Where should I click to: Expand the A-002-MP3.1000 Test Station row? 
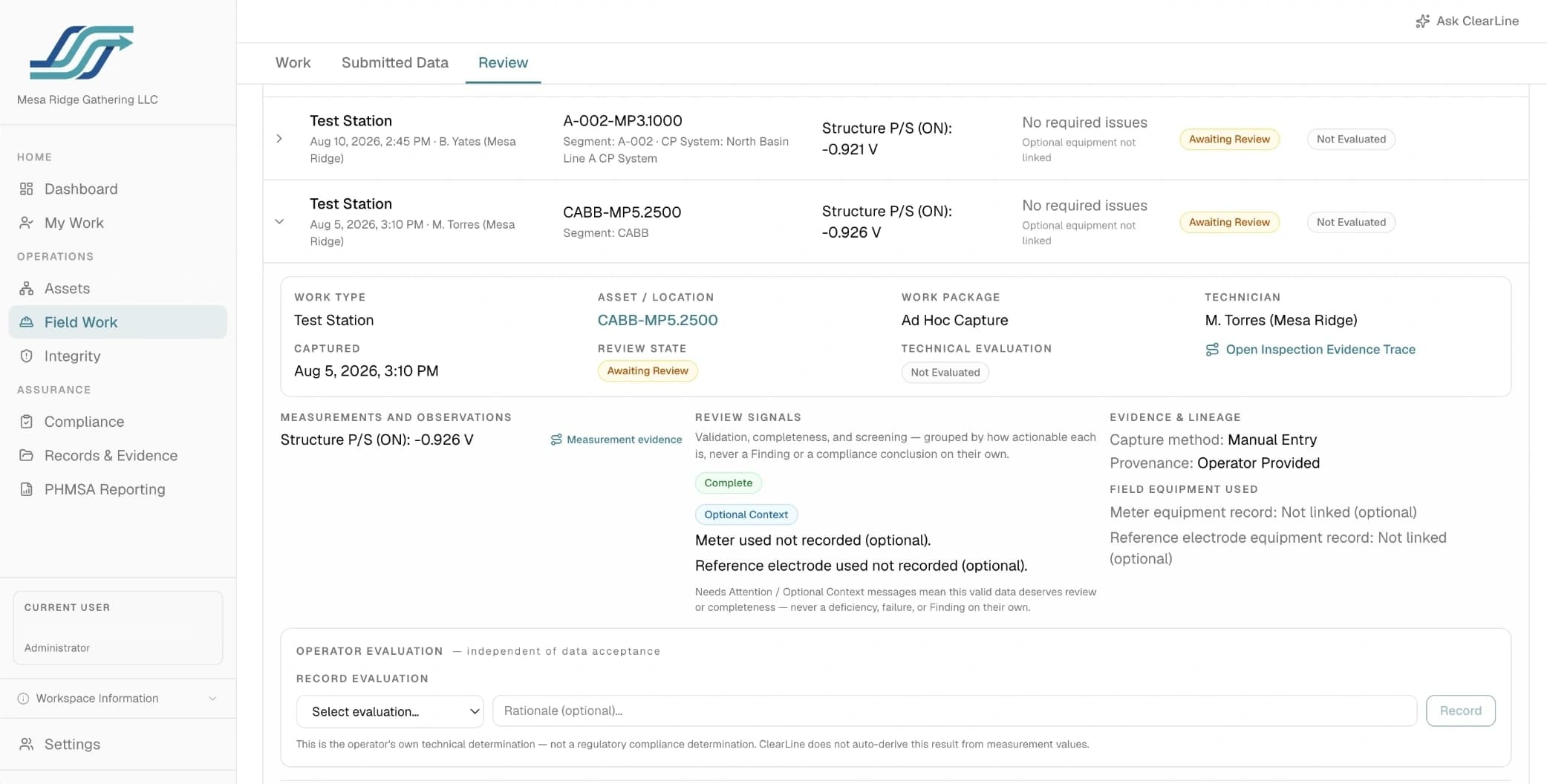tap(279, 139)
